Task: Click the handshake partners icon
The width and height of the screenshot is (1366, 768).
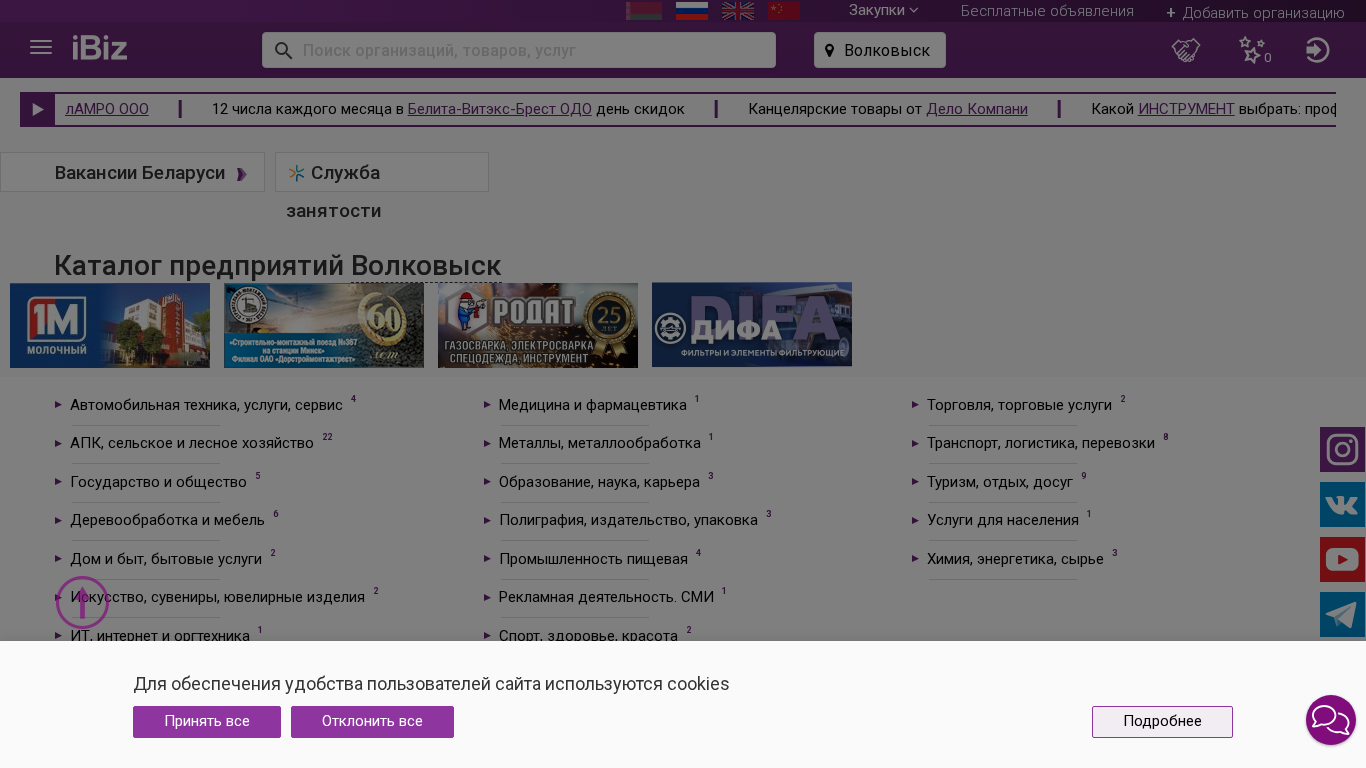Action: [x=1186, y=50]
